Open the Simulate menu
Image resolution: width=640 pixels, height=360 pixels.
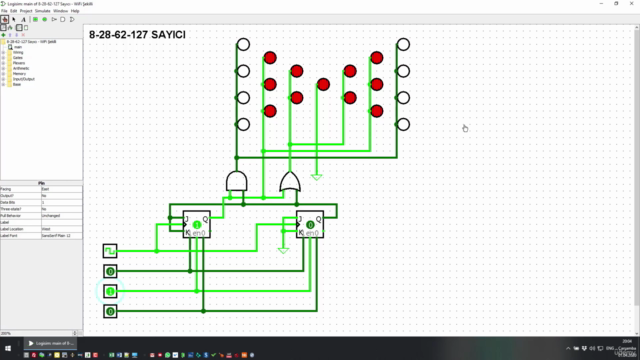42,11
